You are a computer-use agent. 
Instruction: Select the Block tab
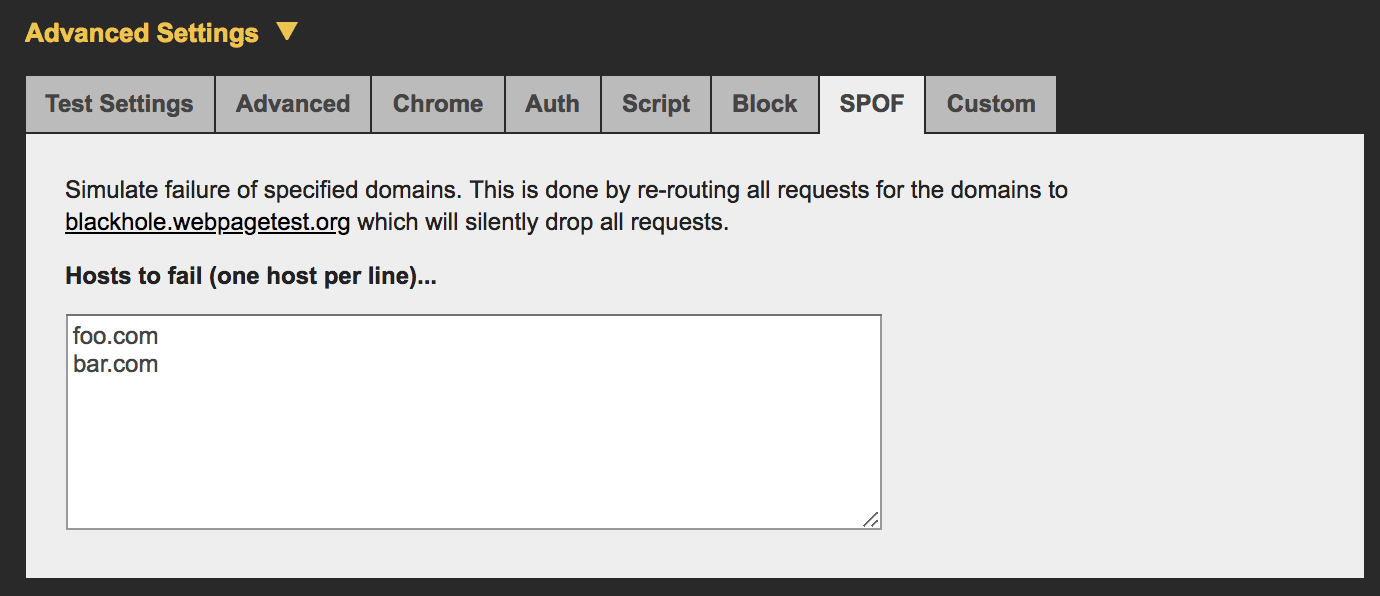[764, 103]
